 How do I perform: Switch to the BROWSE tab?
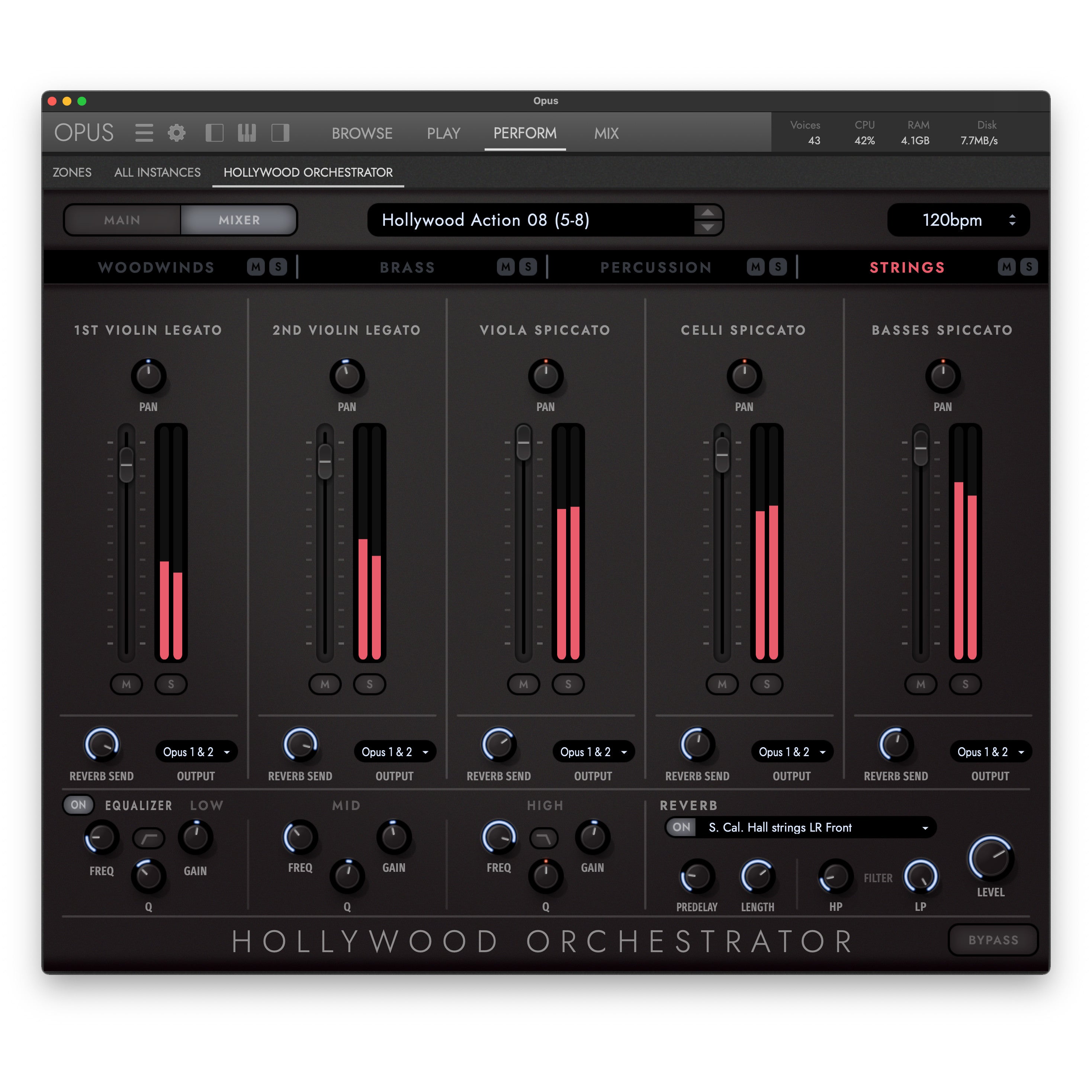(x=362, y=134)
